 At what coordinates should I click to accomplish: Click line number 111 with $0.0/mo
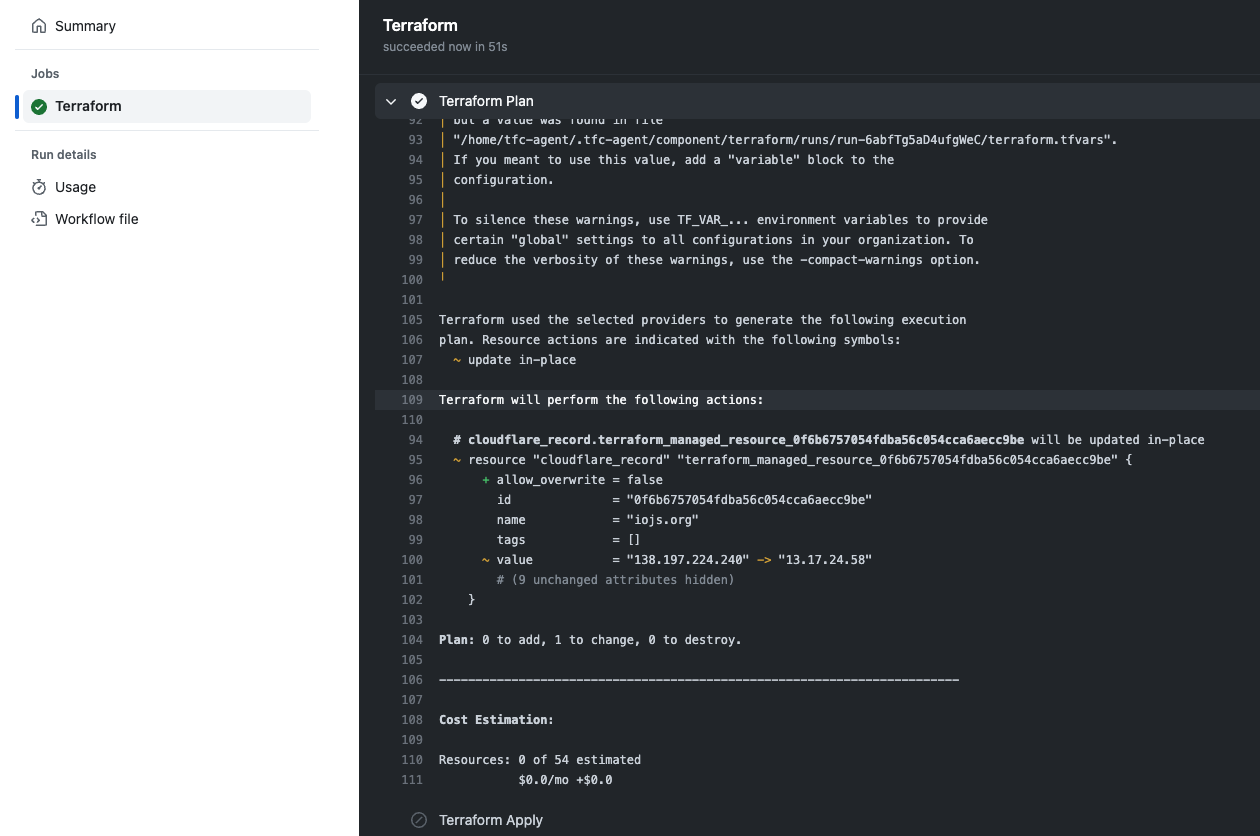(412, 780)
